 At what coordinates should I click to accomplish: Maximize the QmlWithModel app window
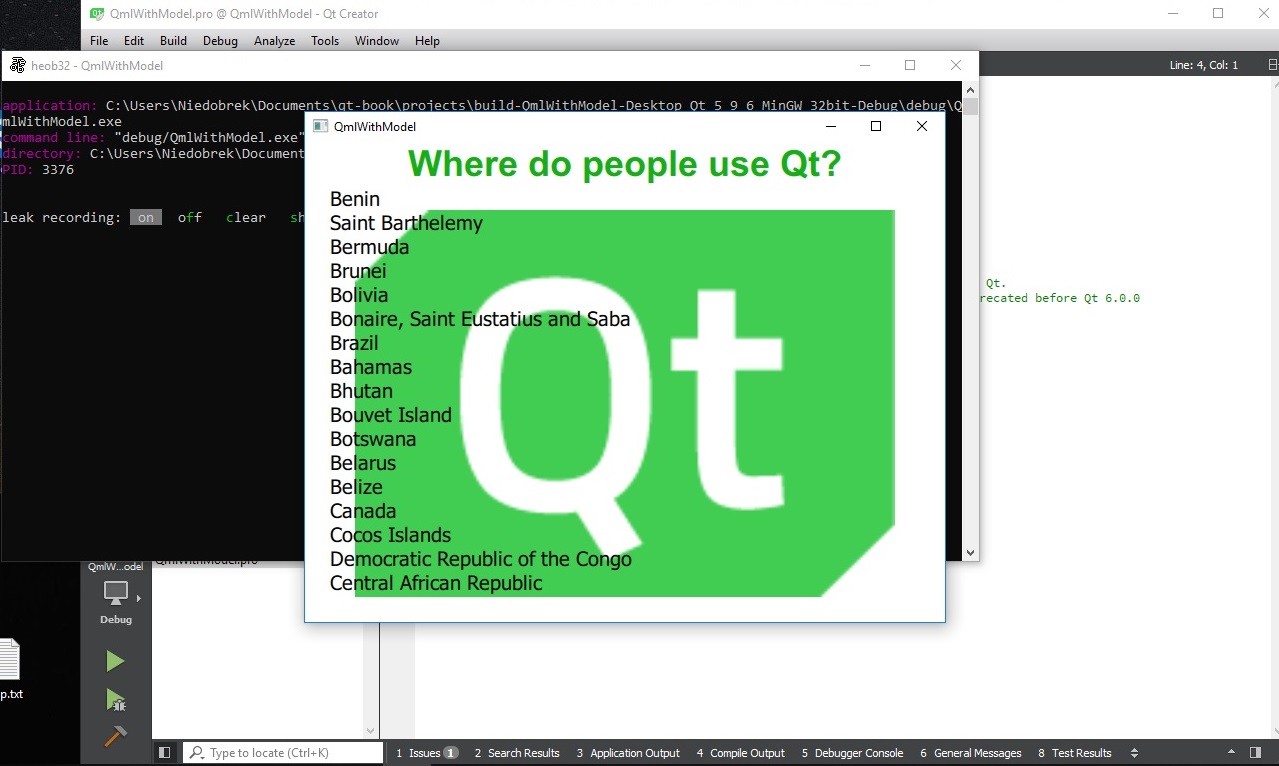coord(876,126)
